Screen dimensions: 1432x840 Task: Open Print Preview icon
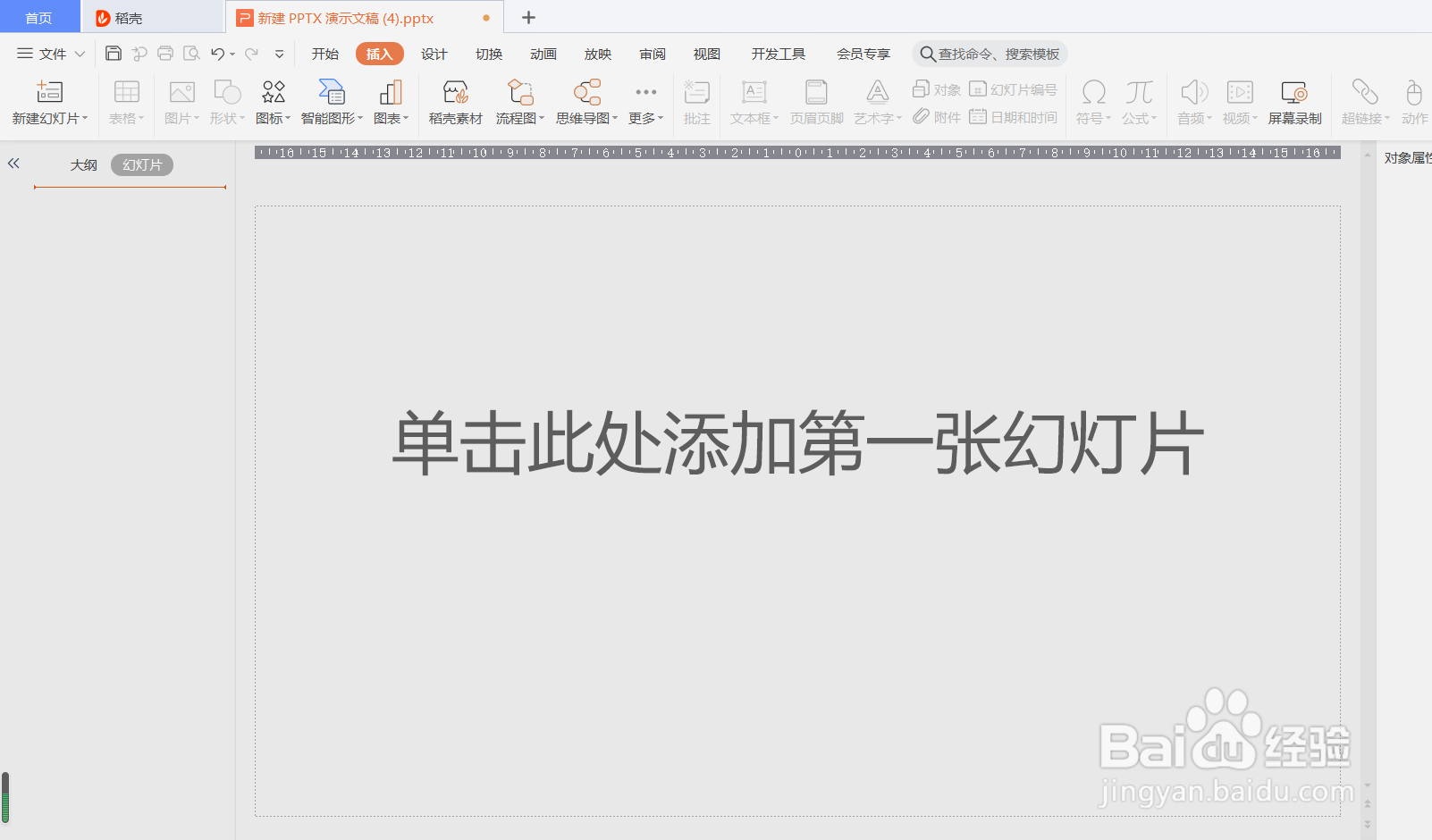(191, 54)
